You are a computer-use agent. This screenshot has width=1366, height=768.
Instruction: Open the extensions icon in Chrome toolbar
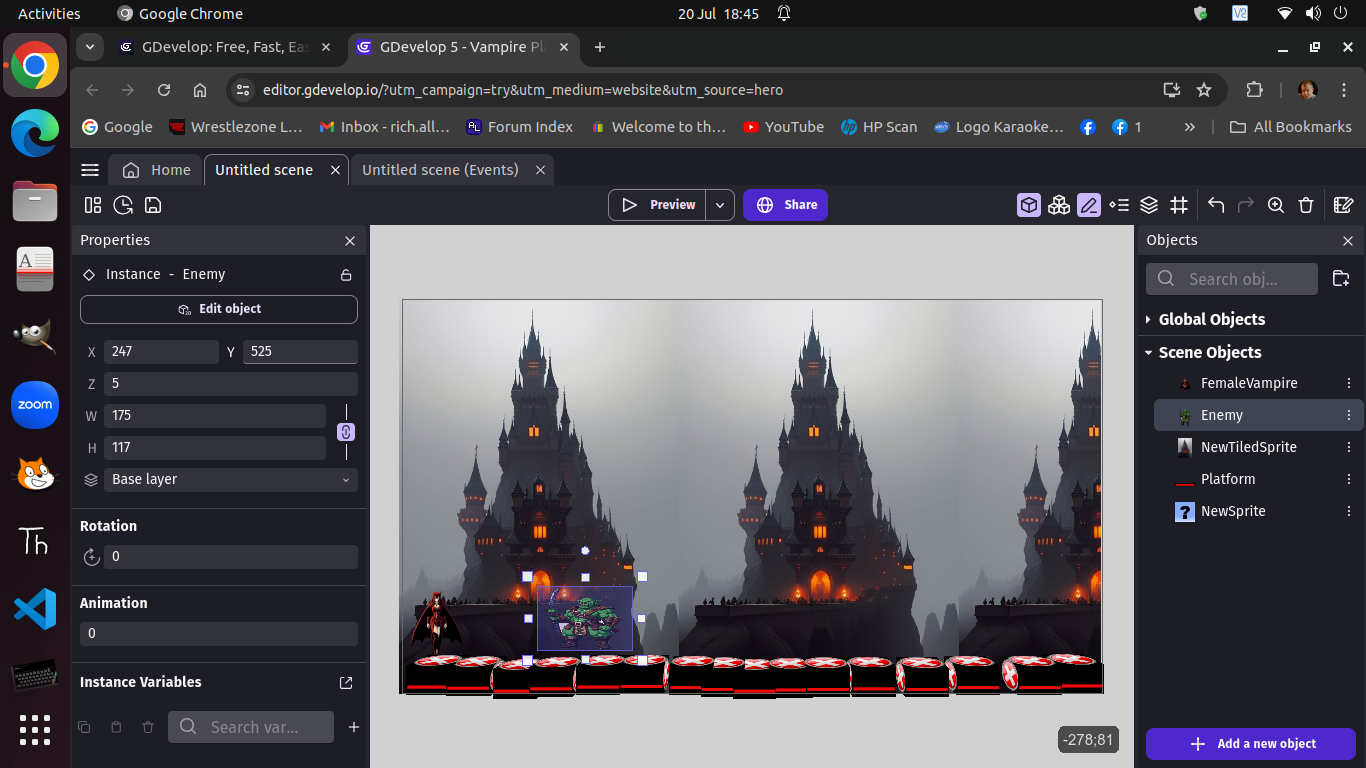(1254, 89)
